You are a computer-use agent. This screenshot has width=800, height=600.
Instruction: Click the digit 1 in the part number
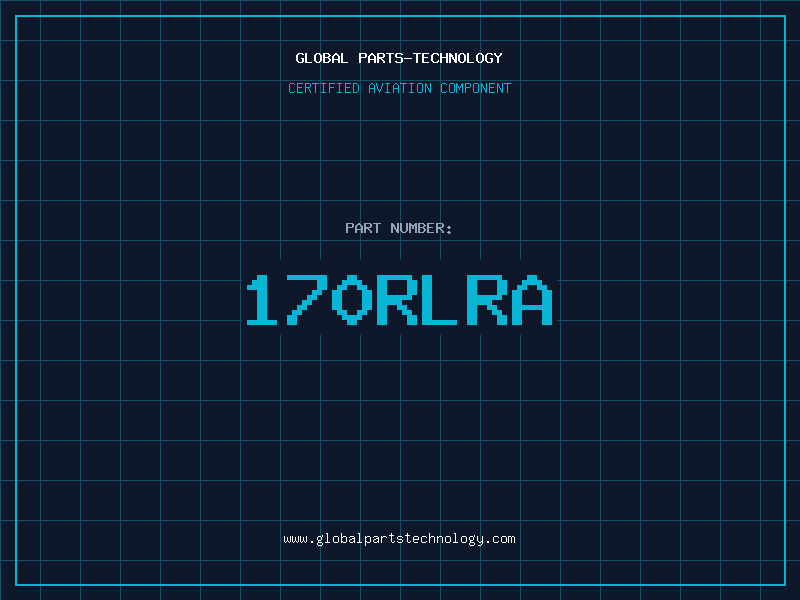264,300
